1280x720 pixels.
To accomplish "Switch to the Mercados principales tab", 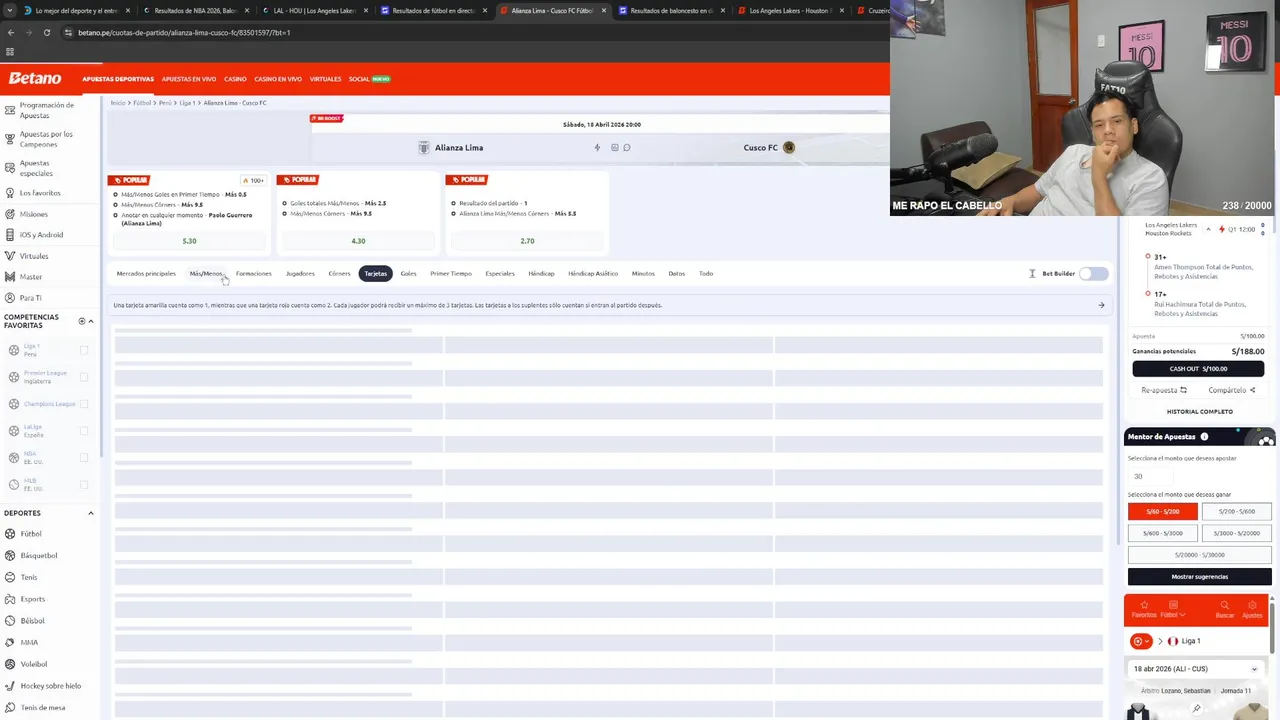I will coord(146,273).
